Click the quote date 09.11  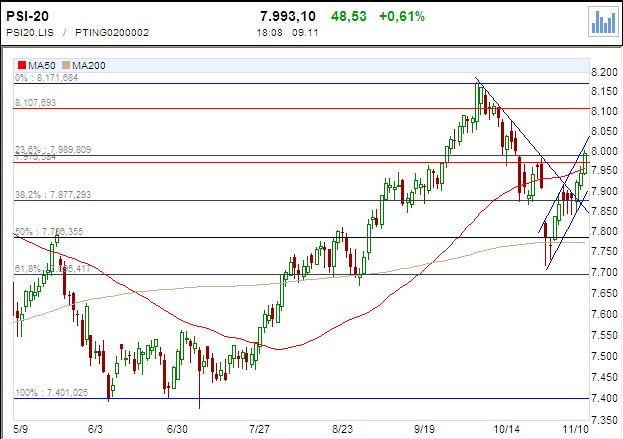305,33
